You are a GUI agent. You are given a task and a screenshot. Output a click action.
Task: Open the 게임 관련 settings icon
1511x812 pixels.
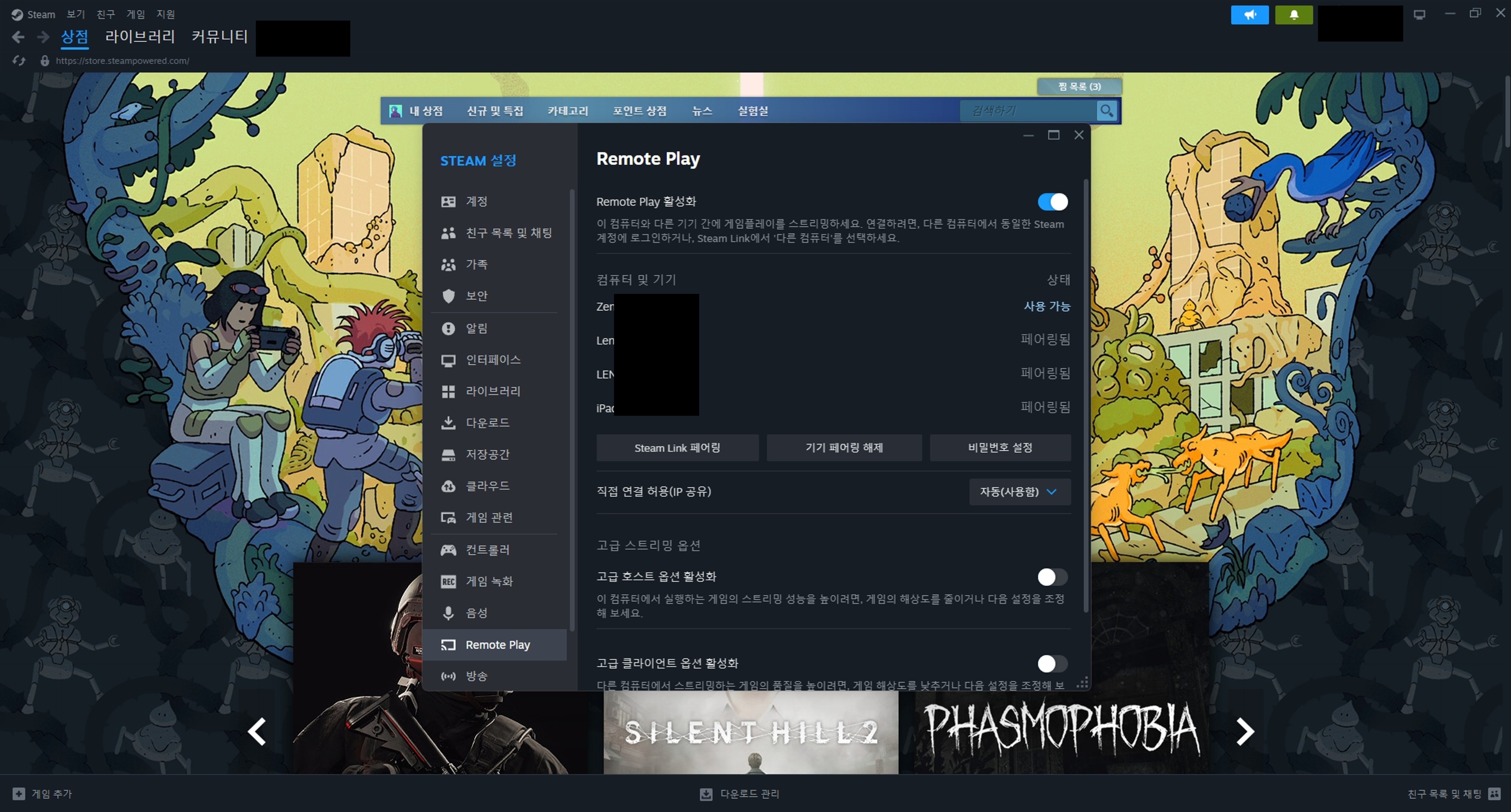pyautogui.click(x=448, y=518)
